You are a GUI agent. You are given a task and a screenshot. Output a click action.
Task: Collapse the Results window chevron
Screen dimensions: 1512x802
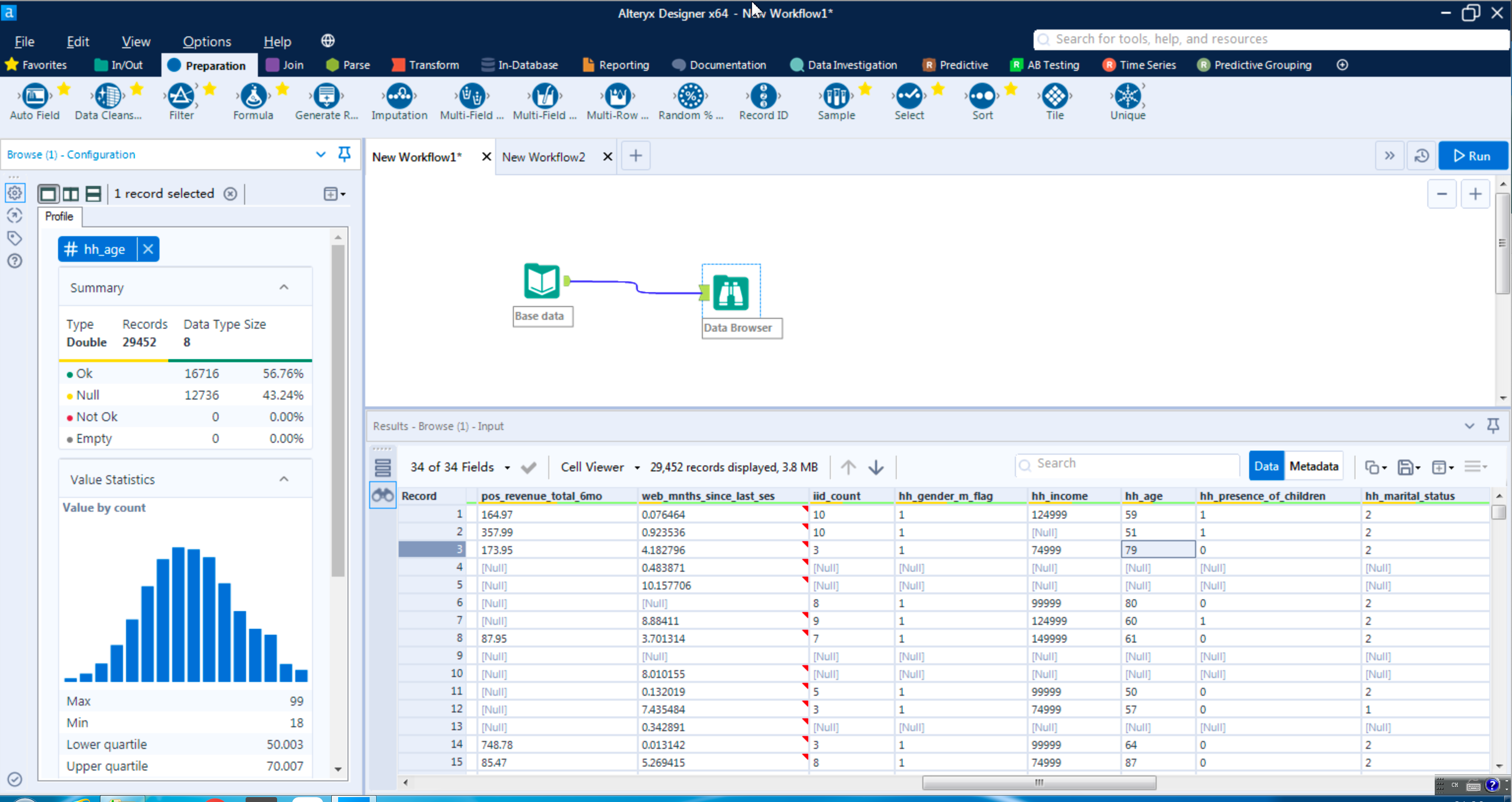pyautogui.click(x=1469, y=426)
